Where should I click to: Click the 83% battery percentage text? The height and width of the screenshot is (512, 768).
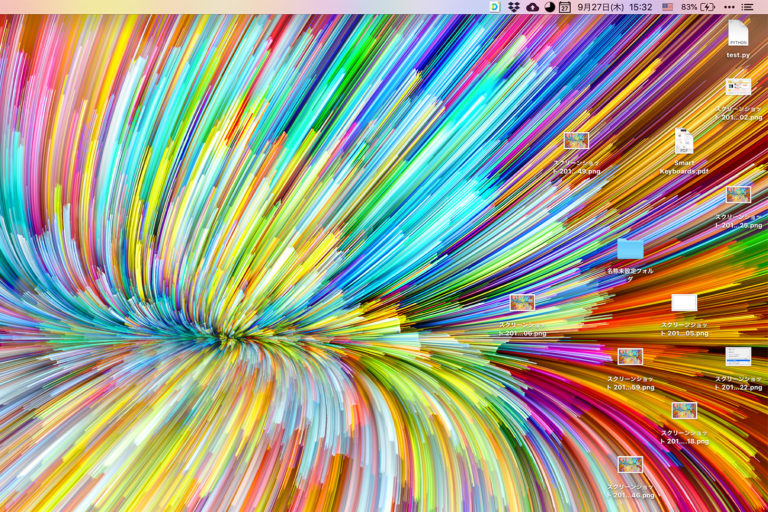coord(689,7)
